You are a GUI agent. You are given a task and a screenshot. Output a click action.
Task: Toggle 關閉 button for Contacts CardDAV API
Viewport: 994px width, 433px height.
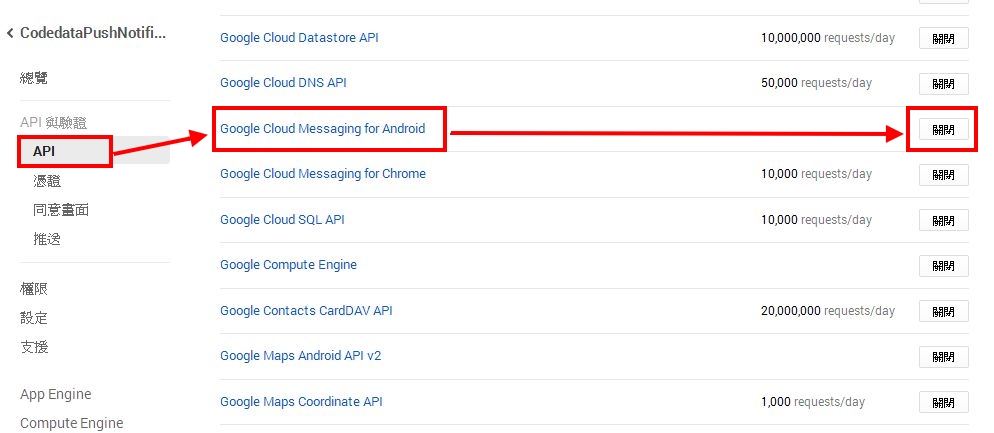944,311
